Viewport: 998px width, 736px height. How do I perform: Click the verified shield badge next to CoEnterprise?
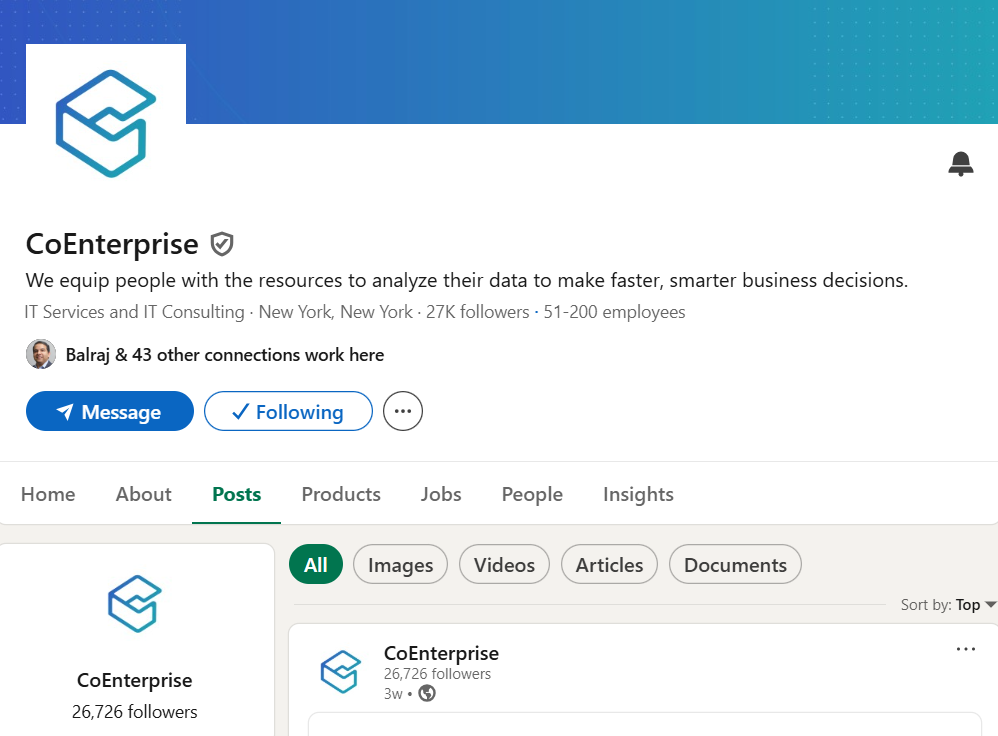tap(222, 244)
